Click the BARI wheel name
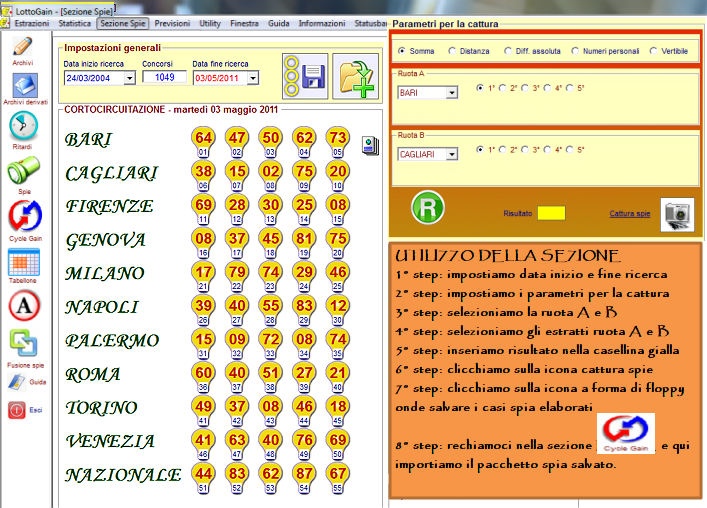Image resolution: width=707 pixels, height=508 pixels. 88,140
